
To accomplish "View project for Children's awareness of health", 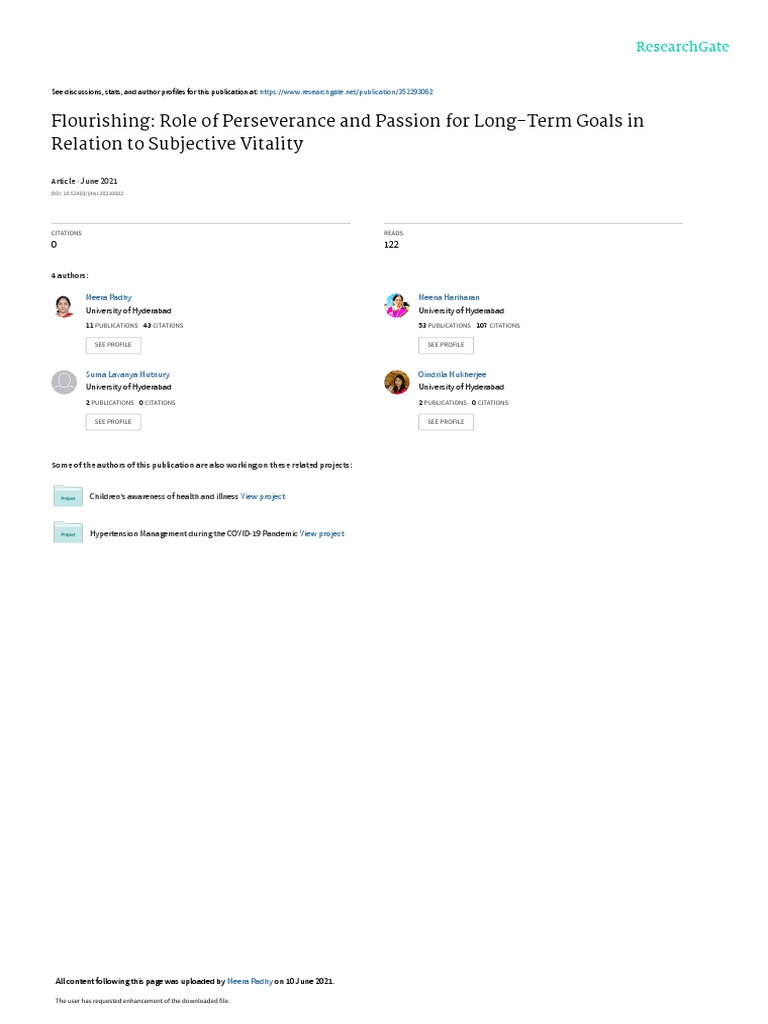I will (x=263, y=496).
